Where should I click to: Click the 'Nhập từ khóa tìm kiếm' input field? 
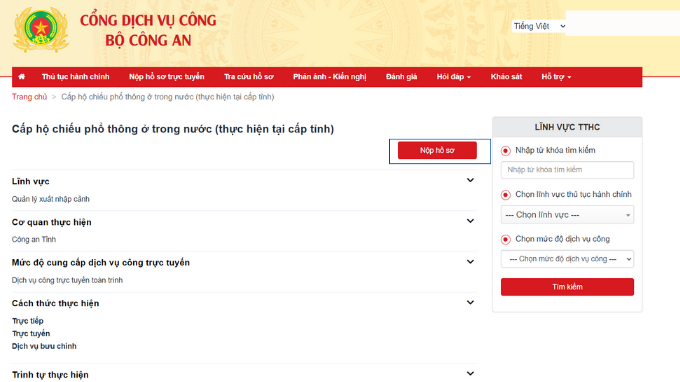coord(567,170)
